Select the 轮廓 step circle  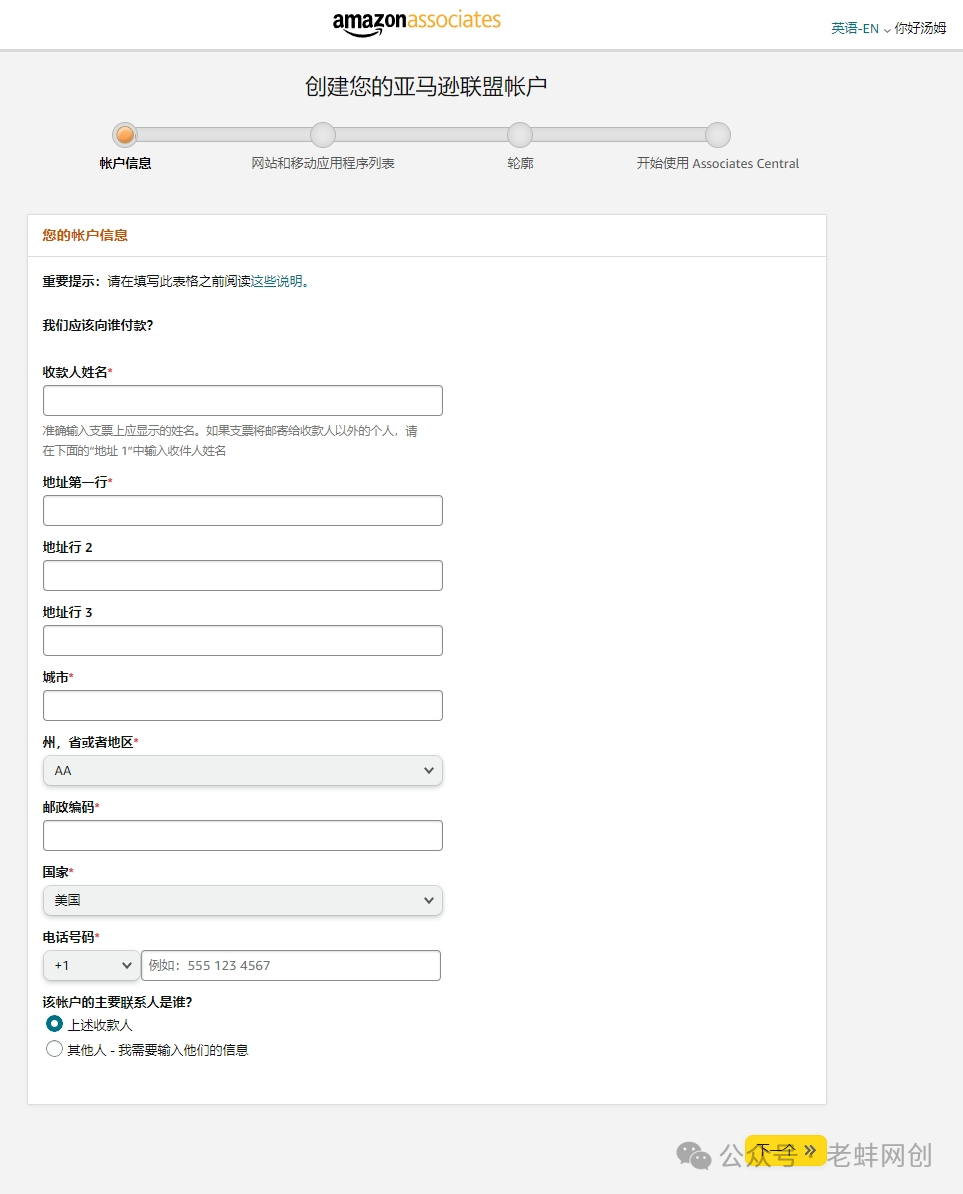[520, 135]
